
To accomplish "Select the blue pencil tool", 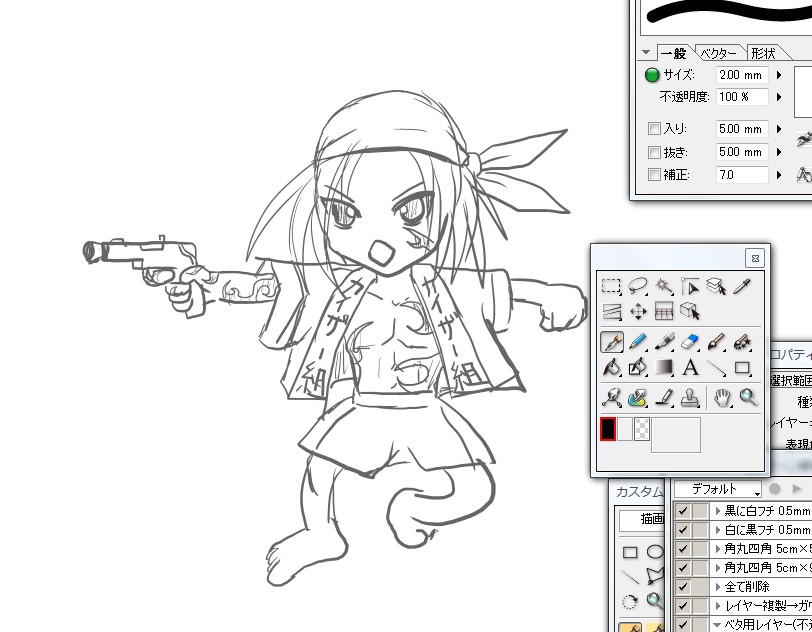I will pos(638,342).
